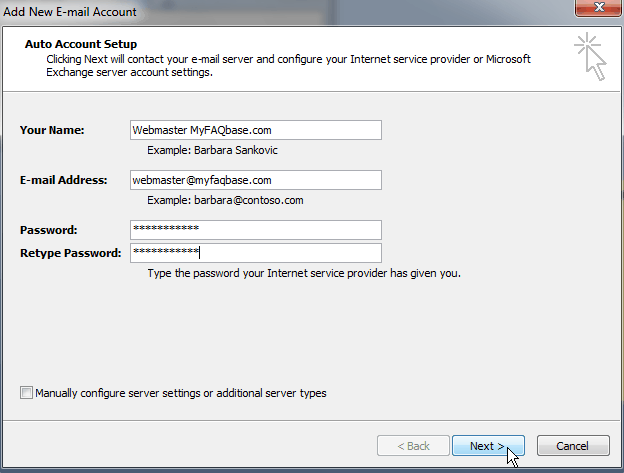Enable manually configure server settings checkbox
Image resolution: width=624 pixels, height=473 pixels.
pyautogui.click(x=26, y=393)
